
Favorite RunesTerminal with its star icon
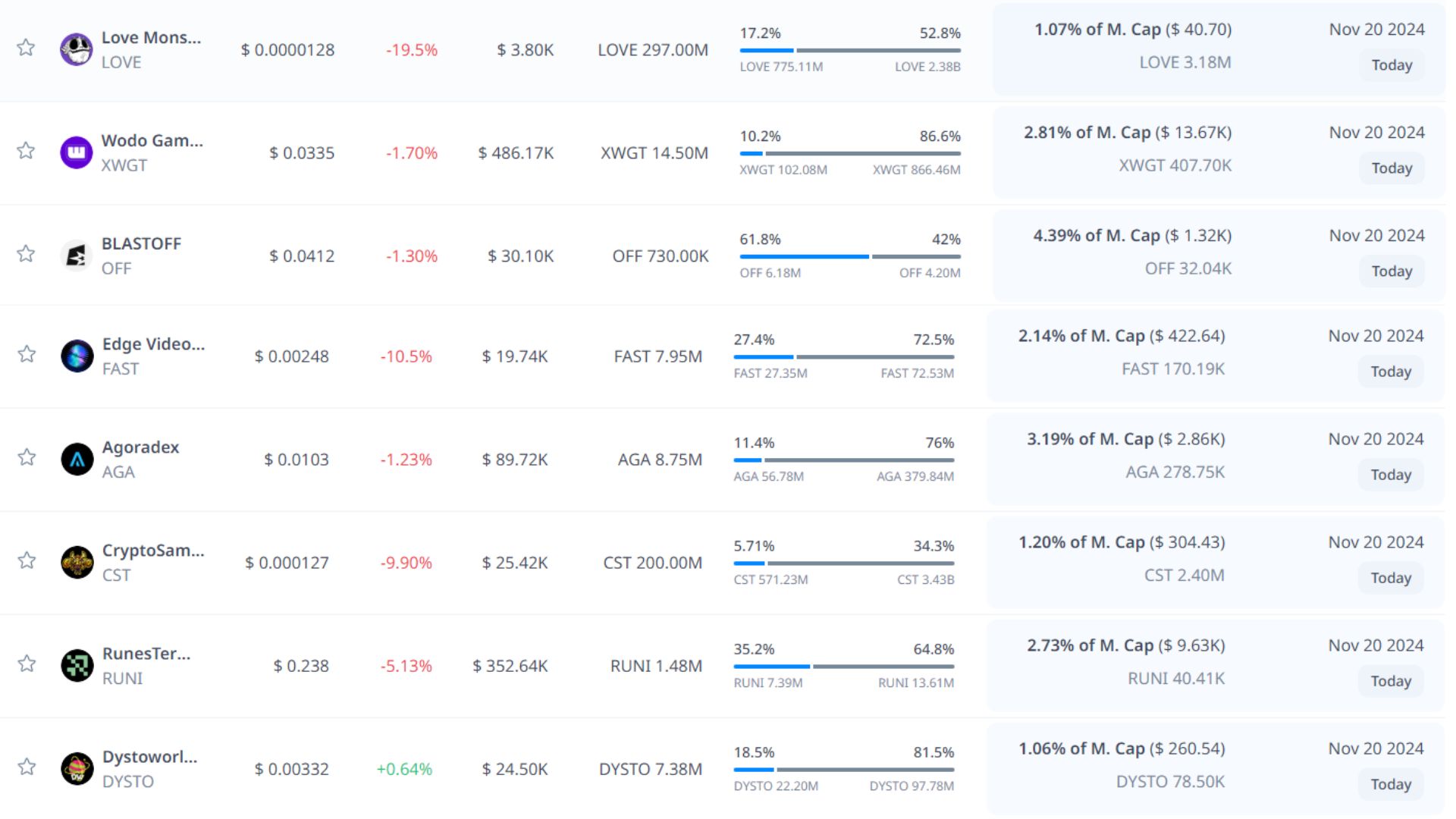click(27, 664)
